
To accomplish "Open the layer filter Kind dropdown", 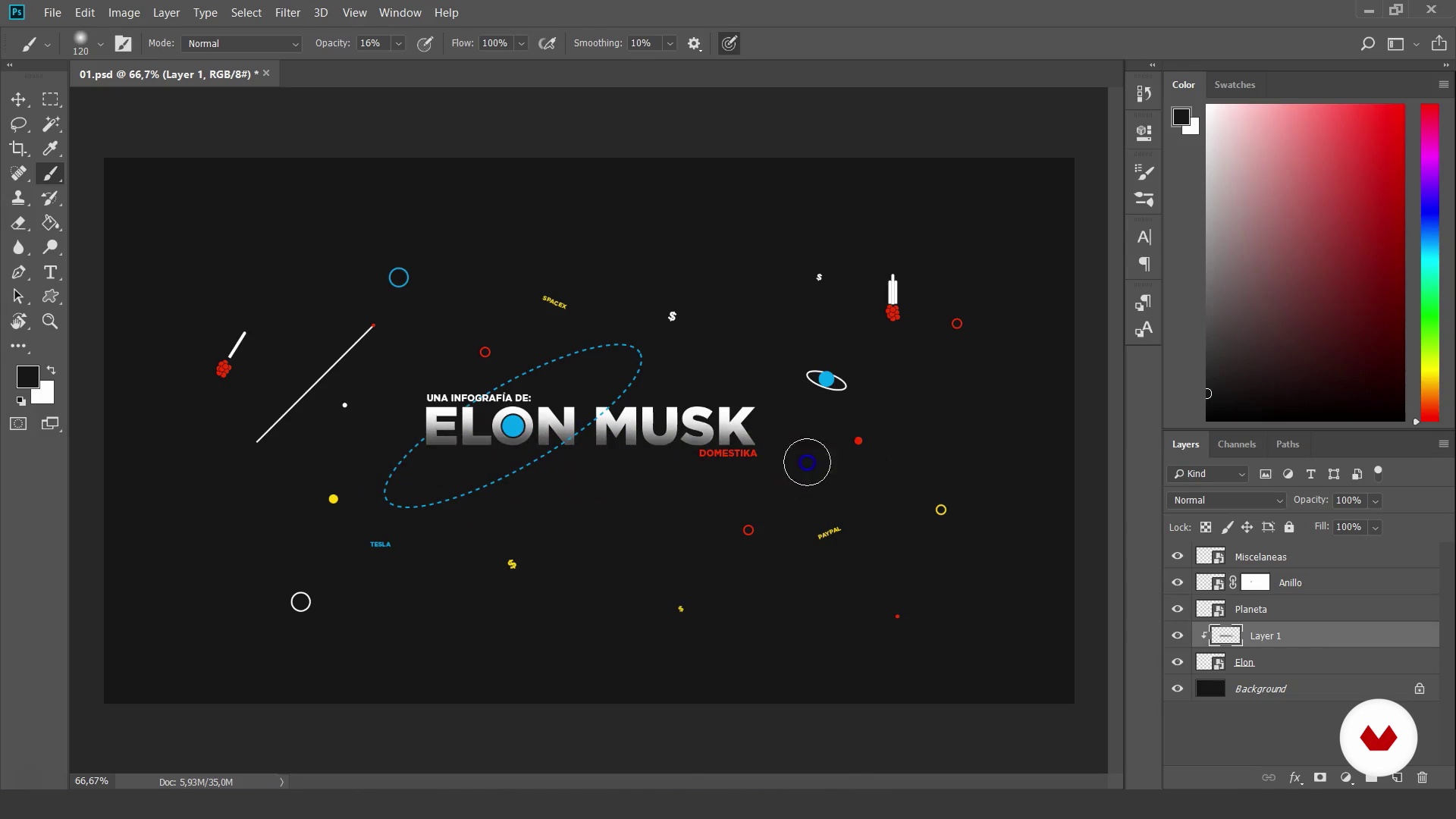I will coord(1208,474).
